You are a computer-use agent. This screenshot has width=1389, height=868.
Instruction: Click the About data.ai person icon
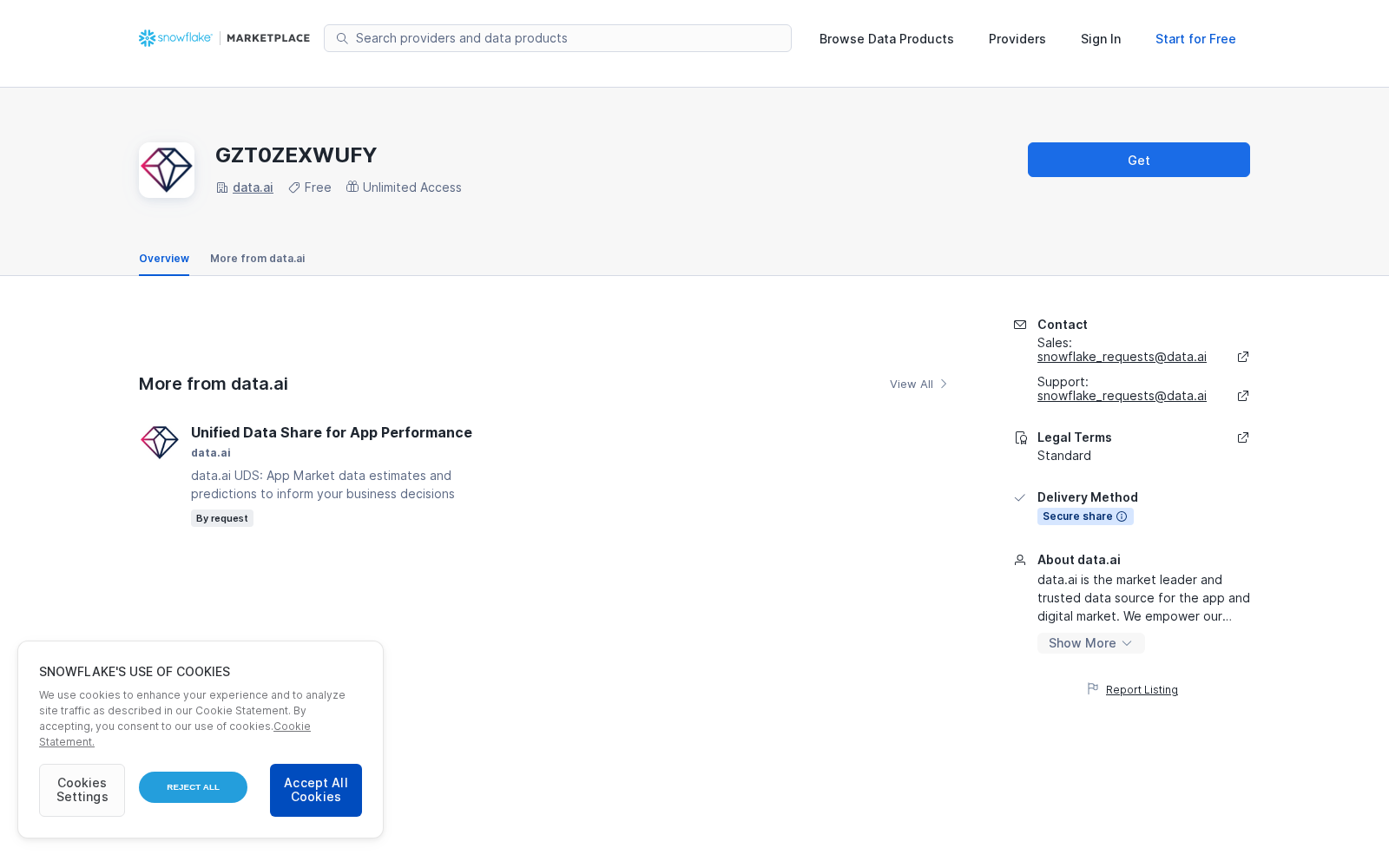[x=1020, y=560]
